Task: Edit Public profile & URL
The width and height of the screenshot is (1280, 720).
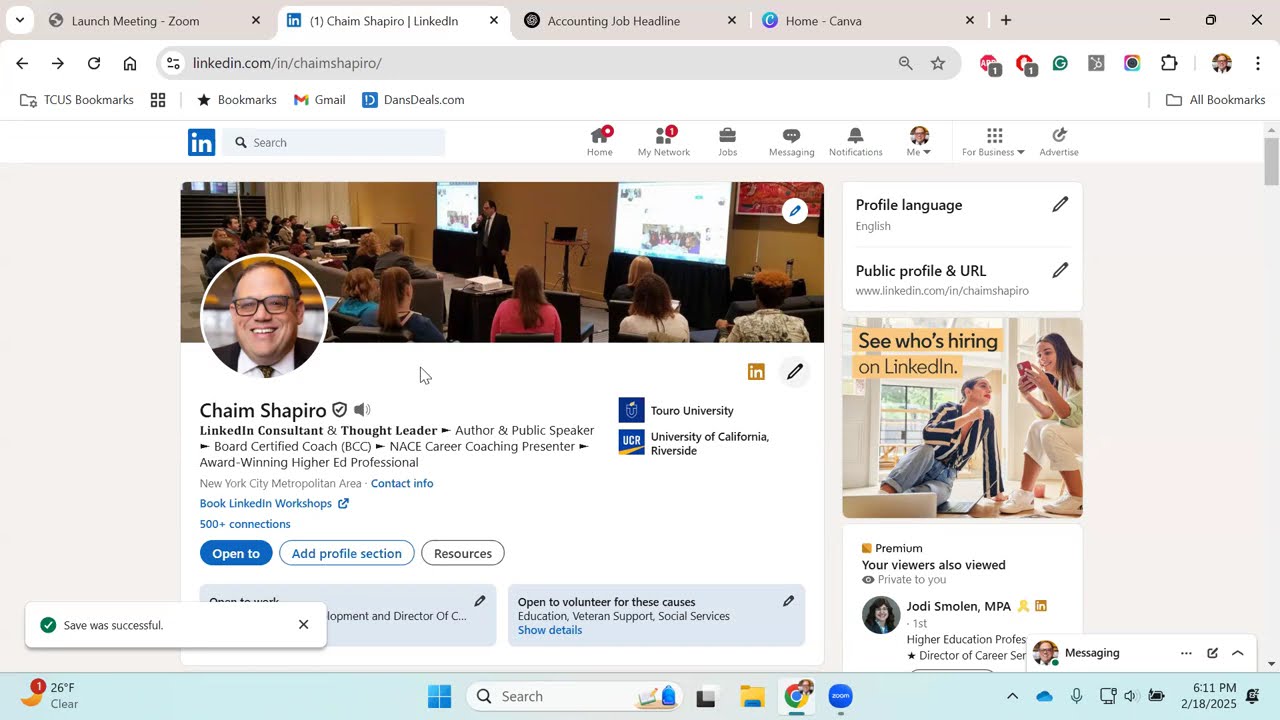Action: (1060, 270)
